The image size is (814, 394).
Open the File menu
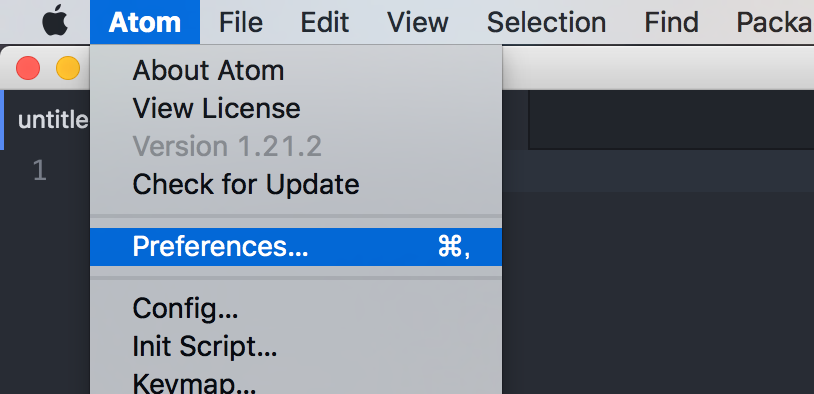tap(241, 22)
